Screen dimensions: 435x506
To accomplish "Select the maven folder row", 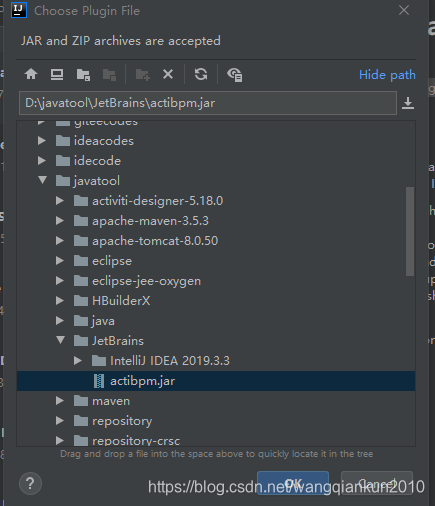I will (216, 401).
